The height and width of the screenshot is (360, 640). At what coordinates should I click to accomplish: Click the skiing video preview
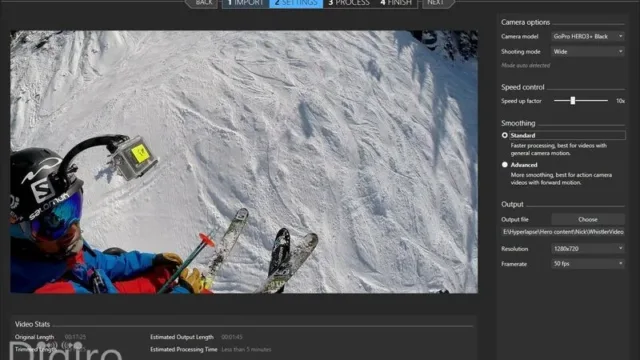(244, 162)
